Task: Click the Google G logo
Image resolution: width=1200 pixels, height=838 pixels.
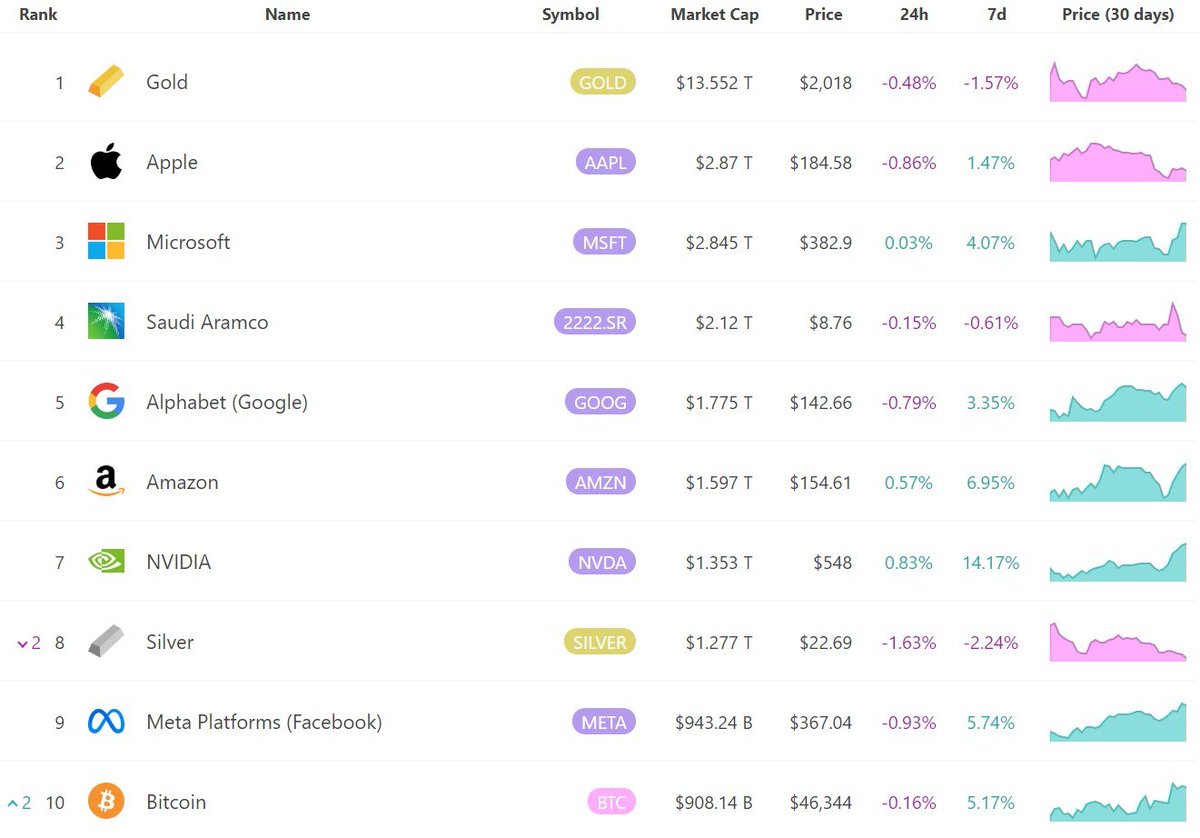Action: coord(106,401)
